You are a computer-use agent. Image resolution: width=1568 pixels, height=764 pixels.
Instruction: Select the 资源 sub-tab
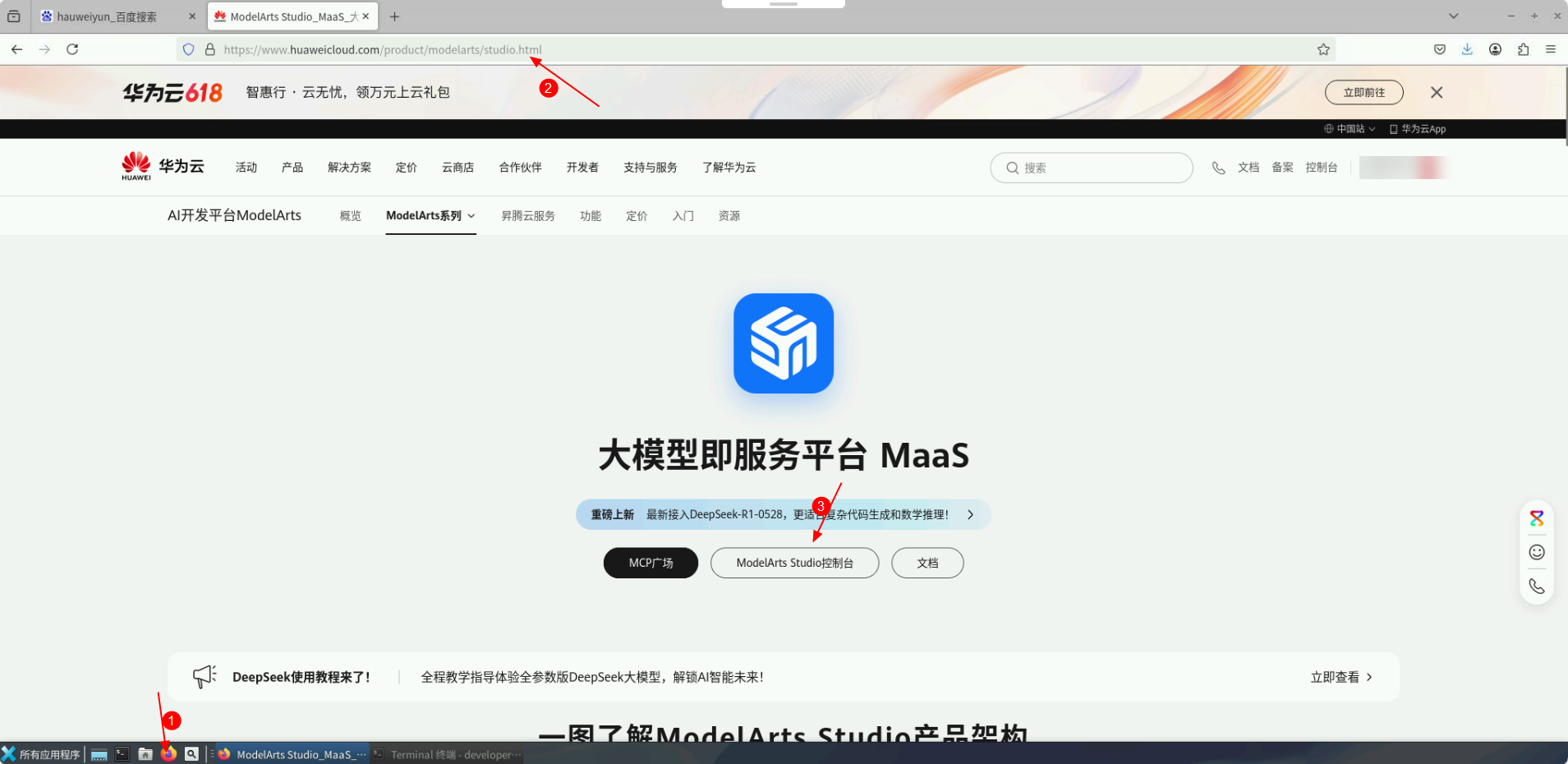pos(729,216)
